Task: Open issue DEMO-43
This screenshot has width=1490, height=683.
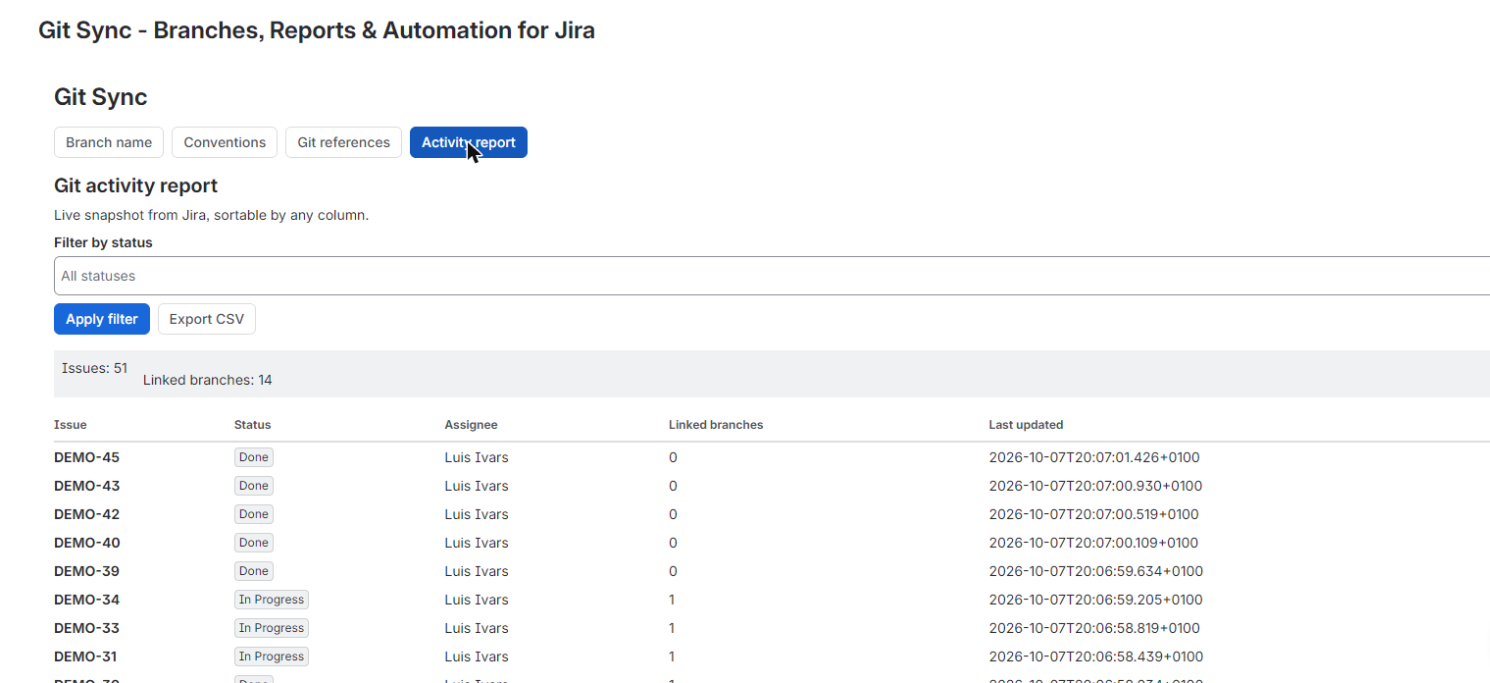Action: coord(87,486)
